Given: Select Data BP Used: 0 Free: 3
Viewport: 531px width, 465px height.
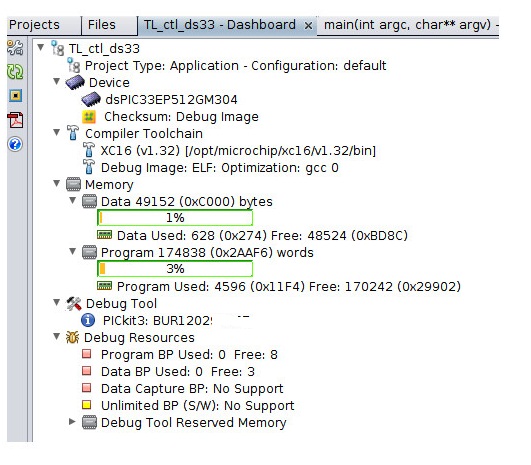Looking at the screenshot, I should click(178, 372).
